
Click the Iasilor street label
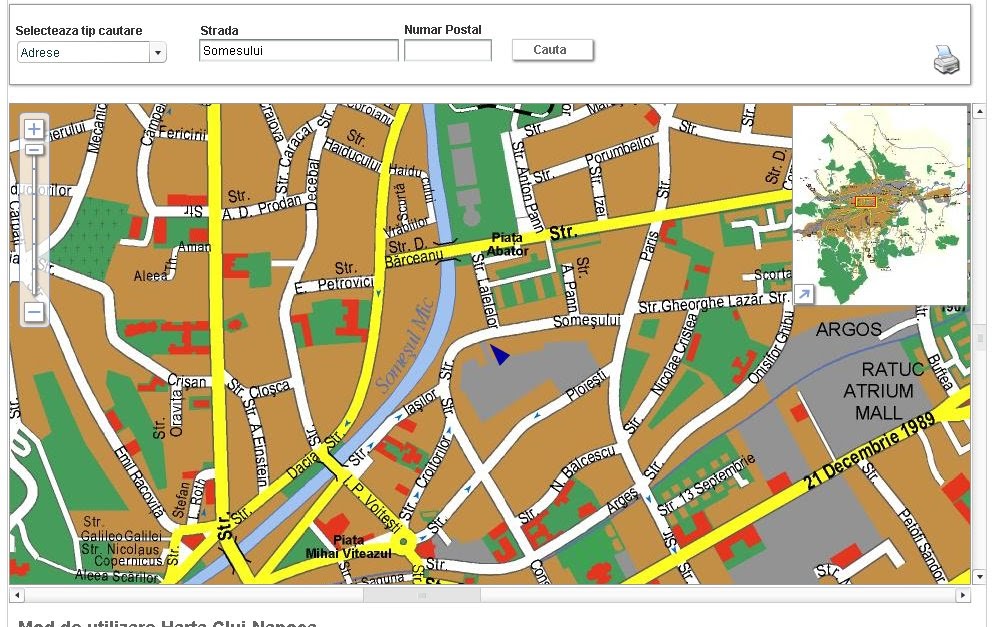point(421,401)
